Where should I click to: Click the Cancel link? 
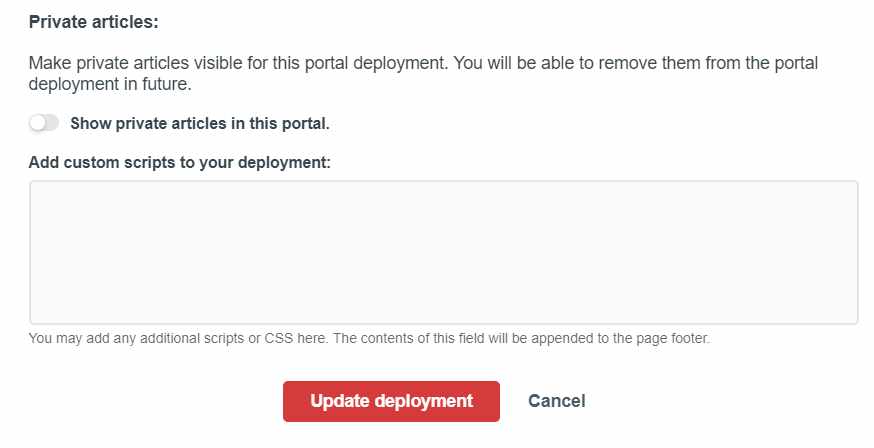pyautogui.click(x=556, y=401)
